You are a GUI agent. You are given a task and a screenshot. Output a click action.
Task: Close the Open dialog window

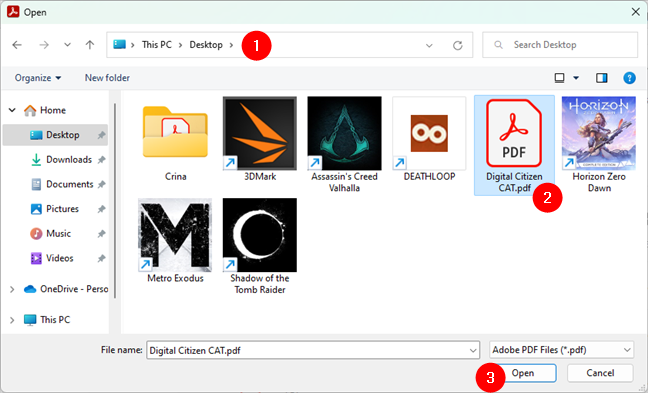click(636, 12)
